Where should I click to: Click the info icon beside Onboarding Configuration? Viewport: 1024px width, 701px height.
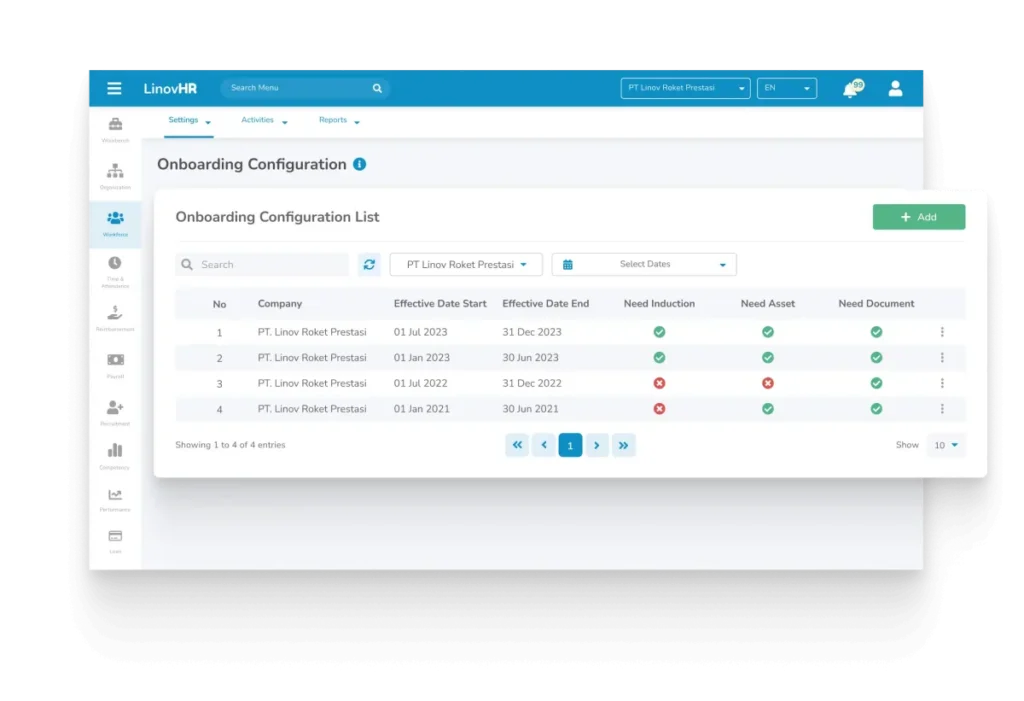coord(359,165)
